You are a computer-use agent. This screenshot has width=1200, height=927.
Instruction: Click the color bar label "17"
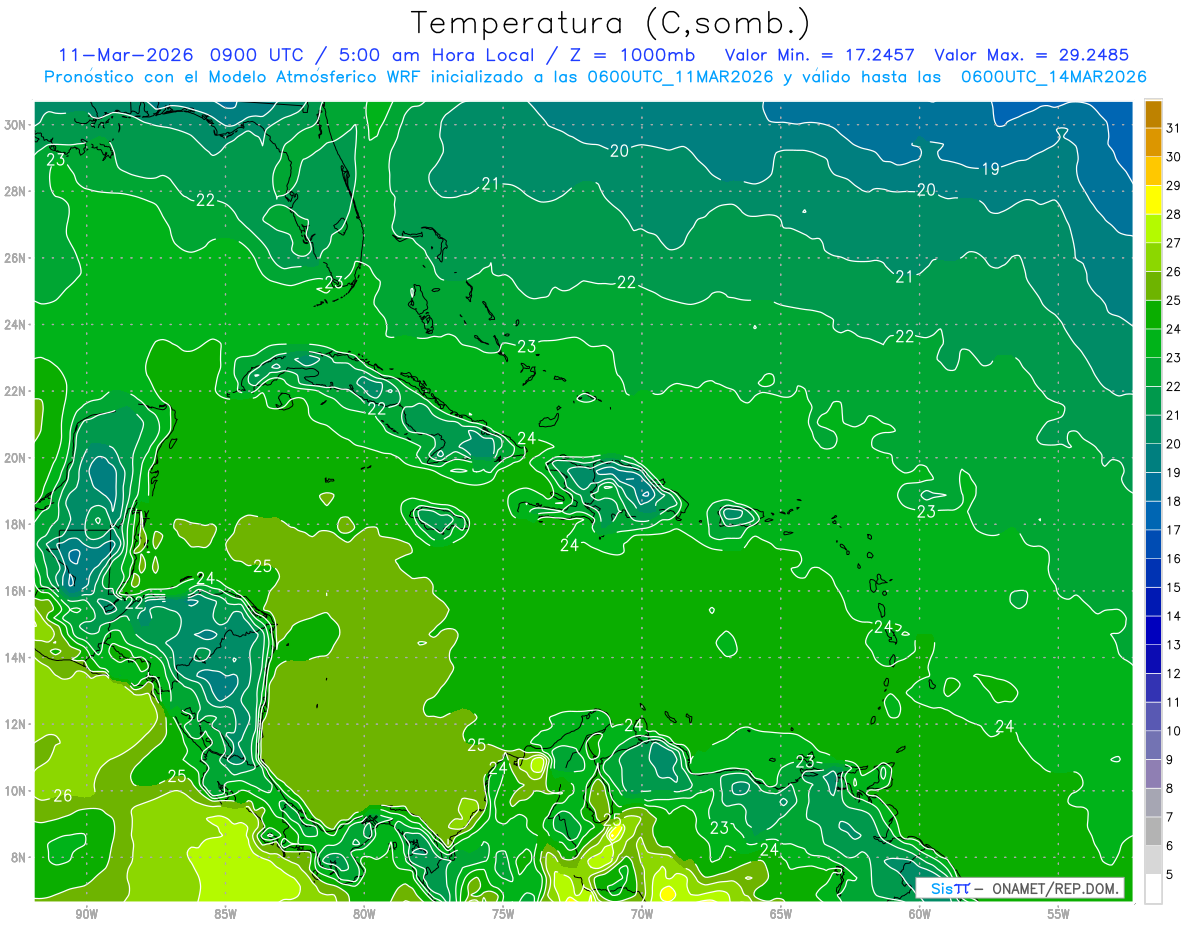(x=1174, y=530)
